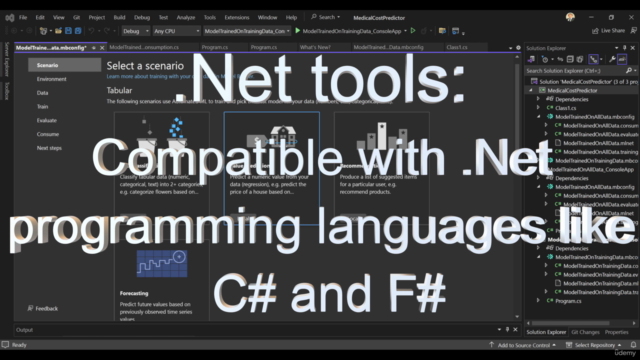Collapse all nodes in Solution Explorer
Screen dimensions: 640x360
(x=570, y=60)
